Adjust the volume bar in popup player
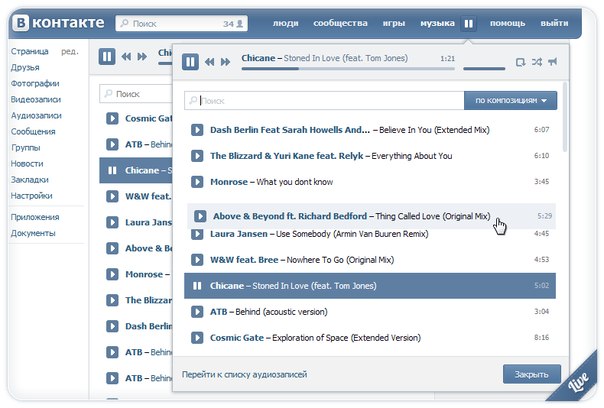The width and height of the screenshot is (604, 408). point(484,69)
